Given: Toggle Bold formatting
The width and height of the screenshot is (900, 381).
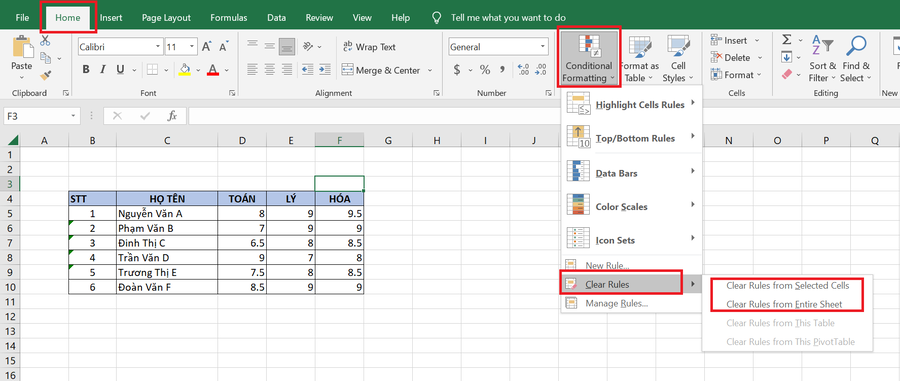Looking at the screenshot, I should [86, 70].
